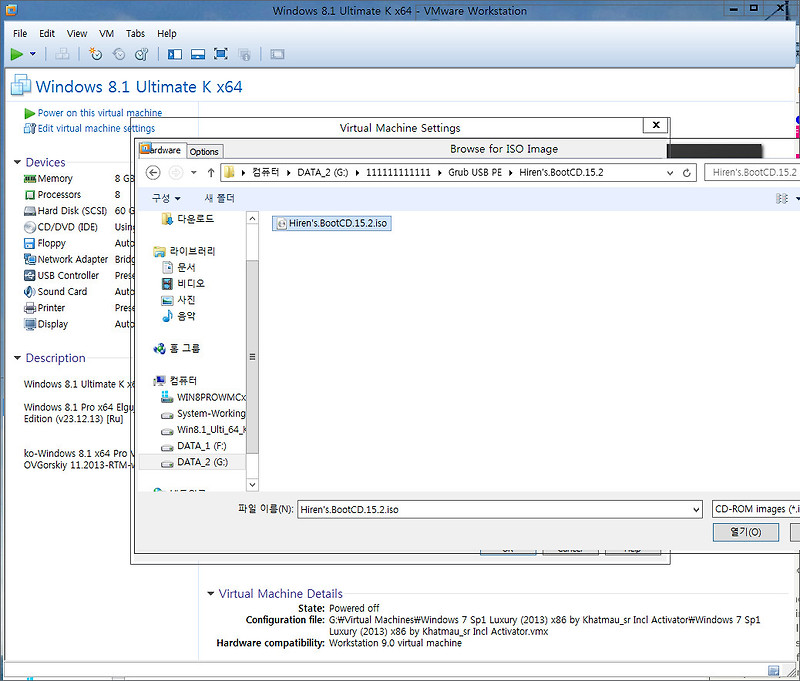Click the 새 폴더 new folder button
This screenshot has height=681, width=800.
[x=219, y=198]
